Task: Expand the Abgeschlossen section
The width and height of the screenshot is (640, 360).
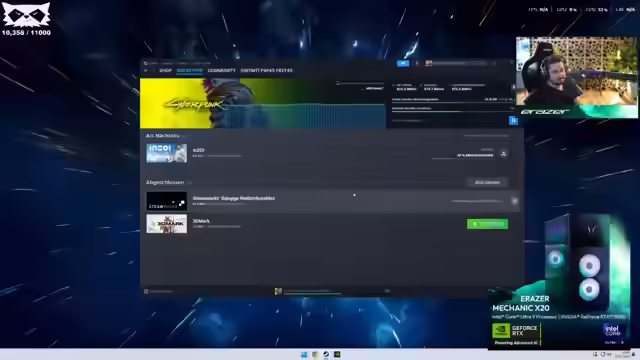Action: point(189,182)
